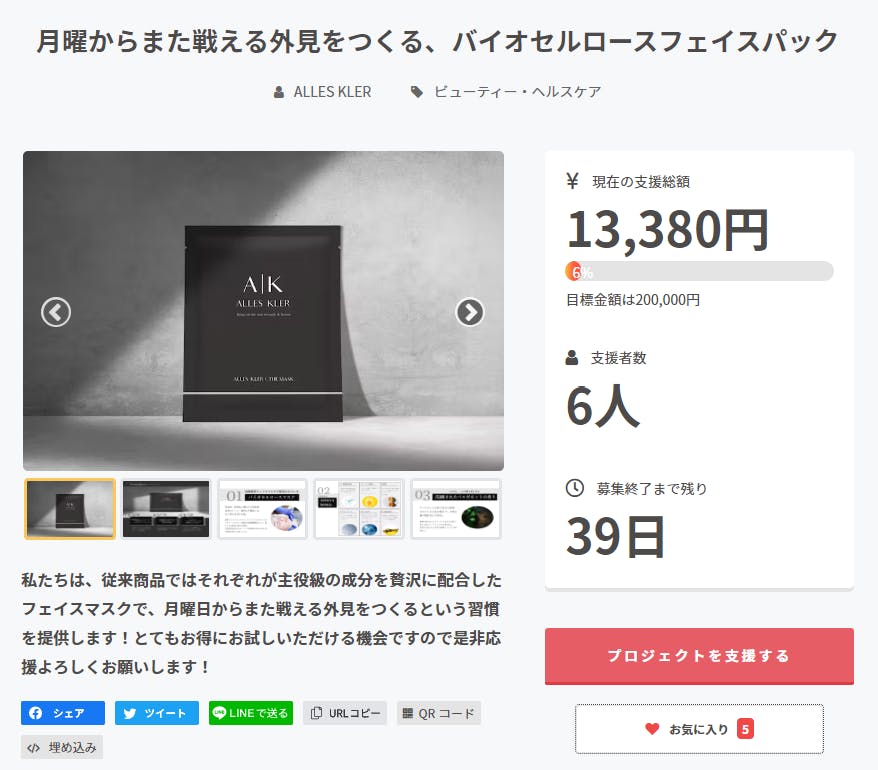Select thumbnail labeled 02
The height and width of the screenshot is (770, 878).
359,509
